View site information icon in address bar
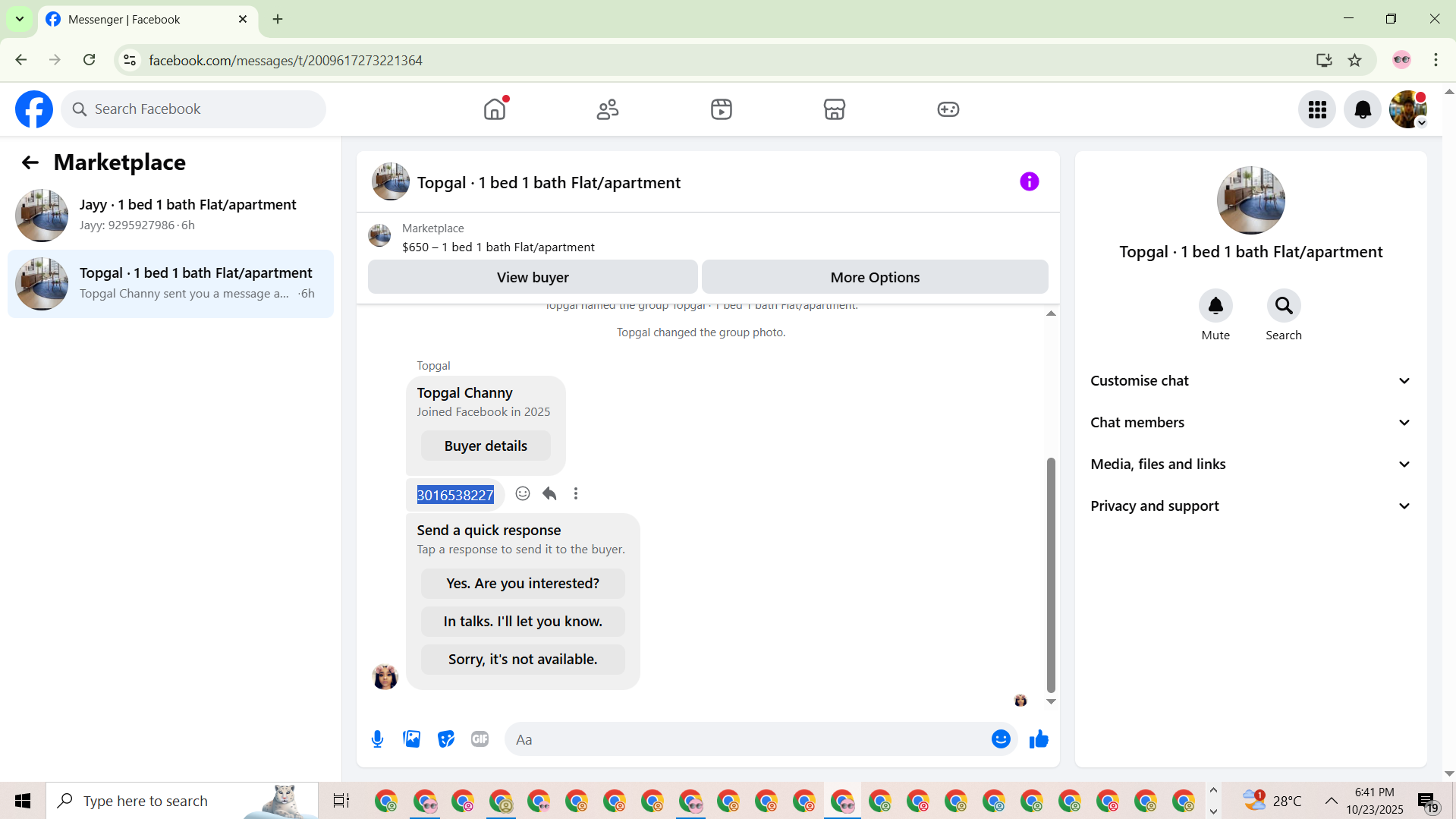Image resolution: width=1456 pixels, height=819 pixels. (130, 60)
